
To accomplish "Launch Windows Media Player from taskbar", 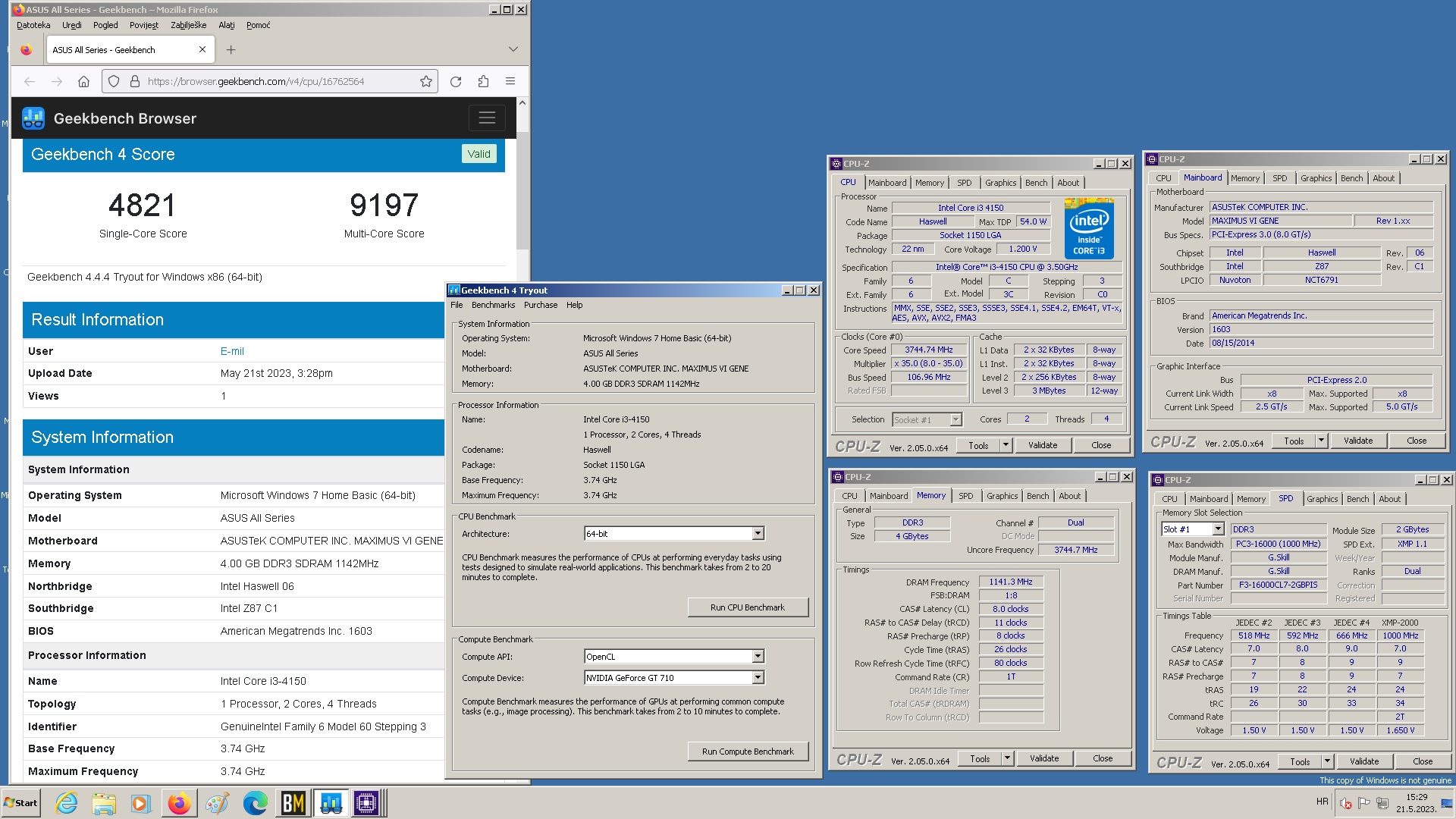I will [141, 803].
